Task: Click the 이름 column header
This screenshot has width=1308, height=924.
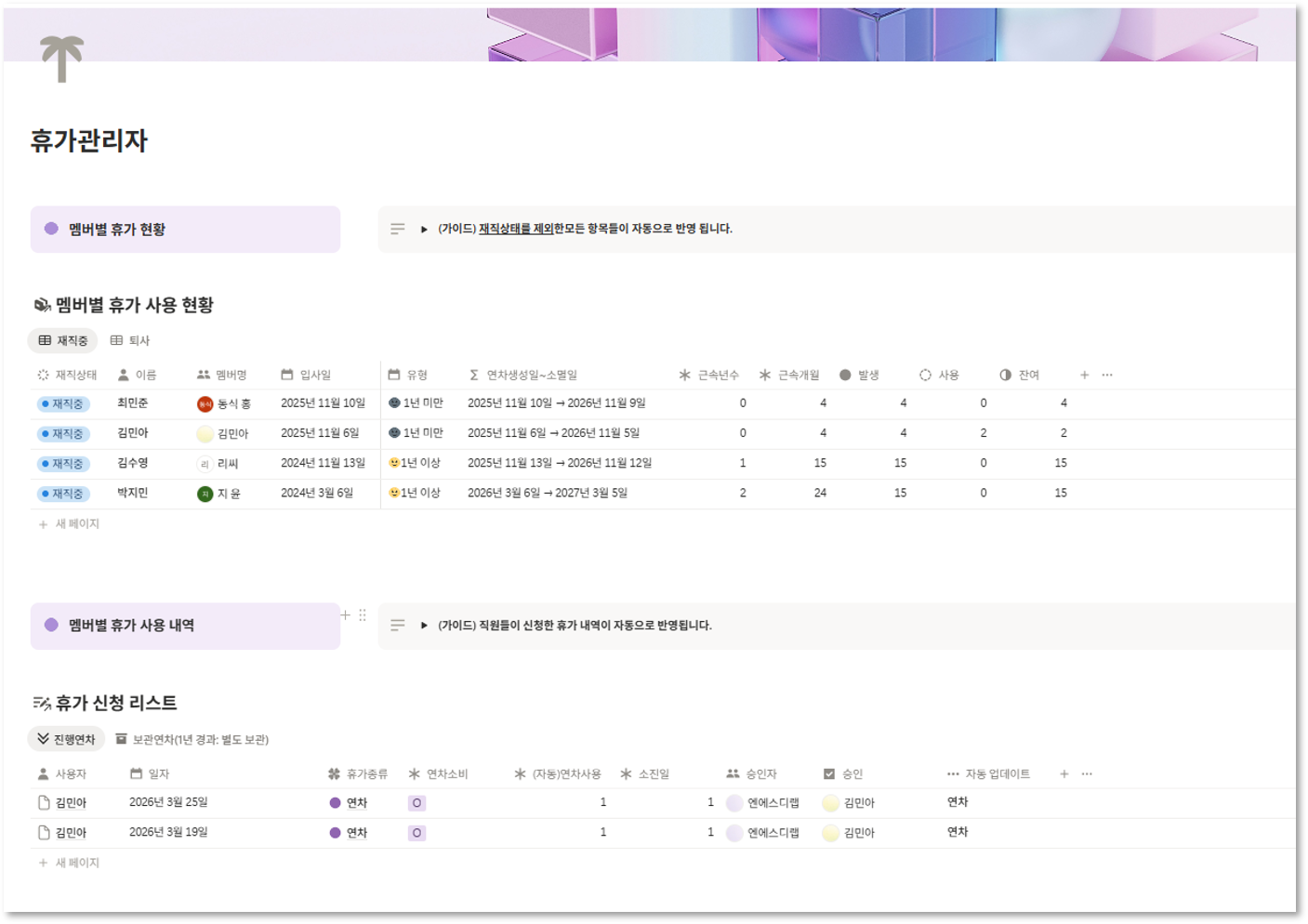Action: 138,376
